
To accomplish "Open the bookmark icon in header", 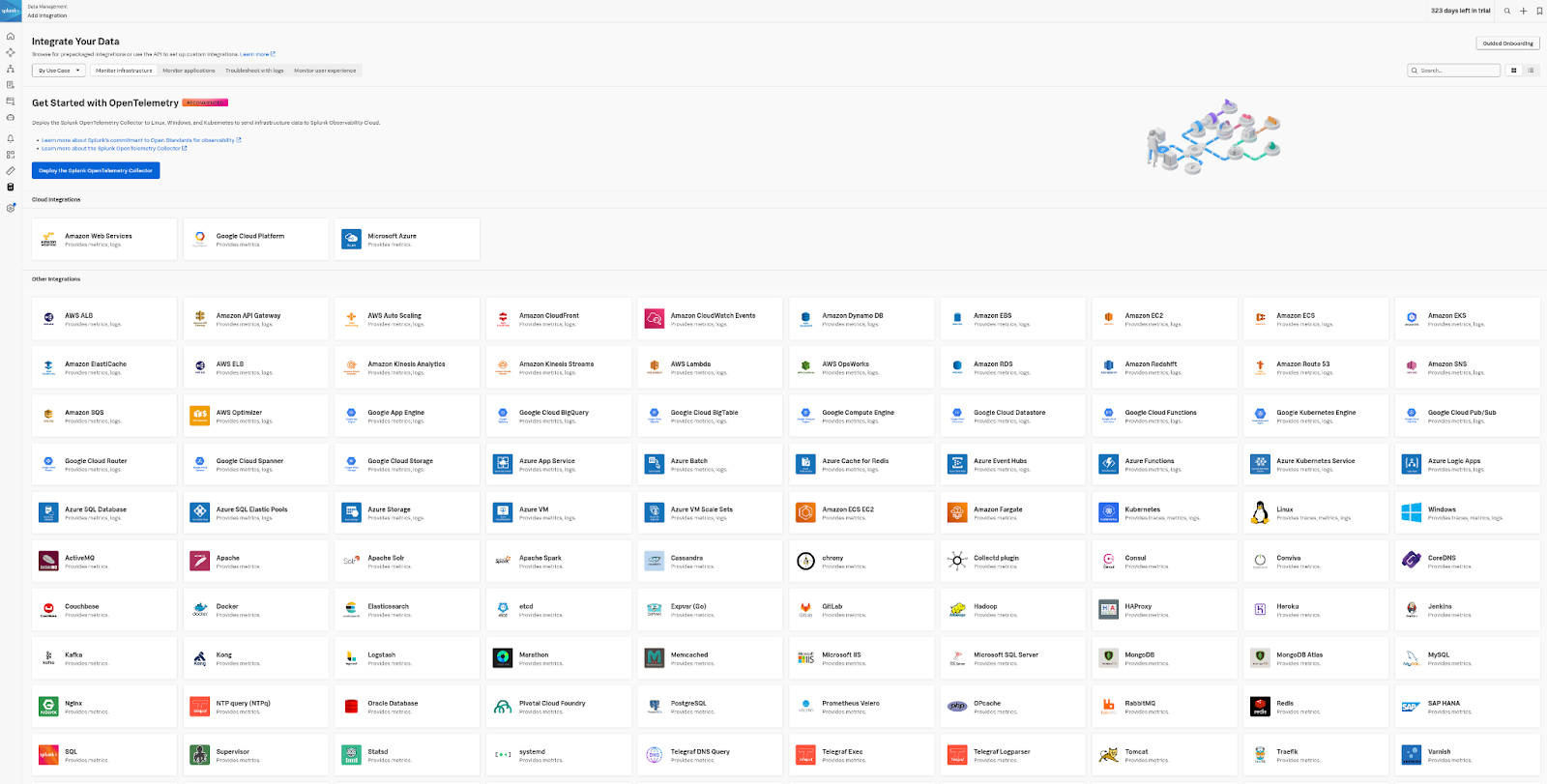I will pos(1539,11).
